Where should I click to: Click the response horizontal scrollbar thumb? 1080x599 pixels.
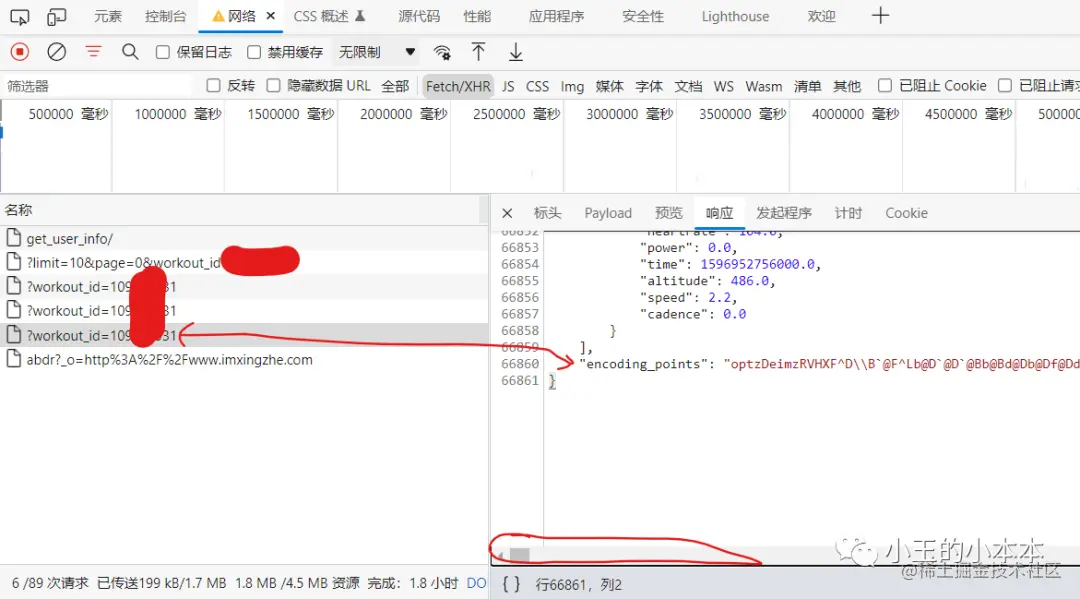point(519,555)
